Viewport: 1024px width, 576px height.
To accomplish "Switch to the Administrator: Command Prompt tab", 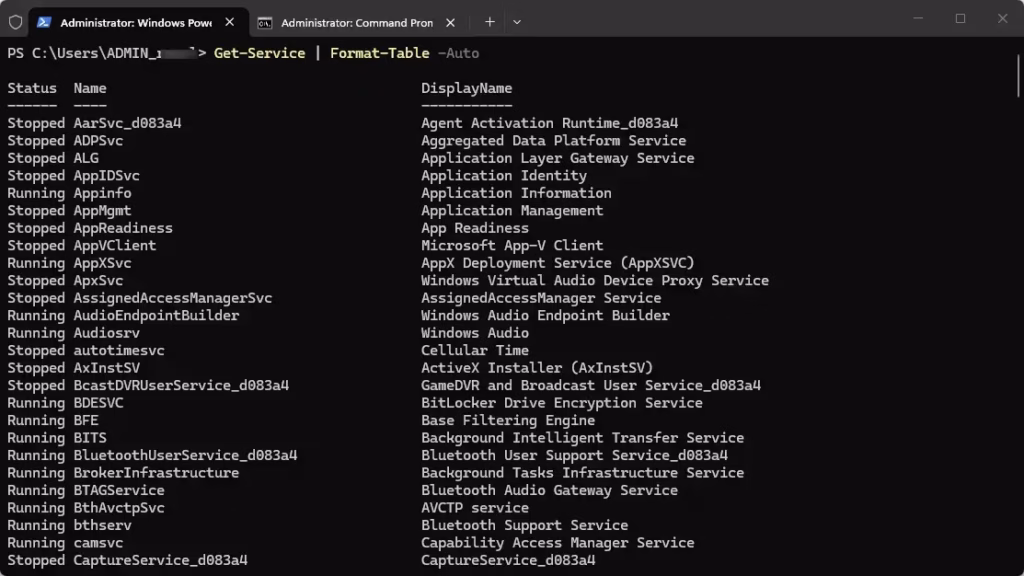I will click(x=358, y=23).
